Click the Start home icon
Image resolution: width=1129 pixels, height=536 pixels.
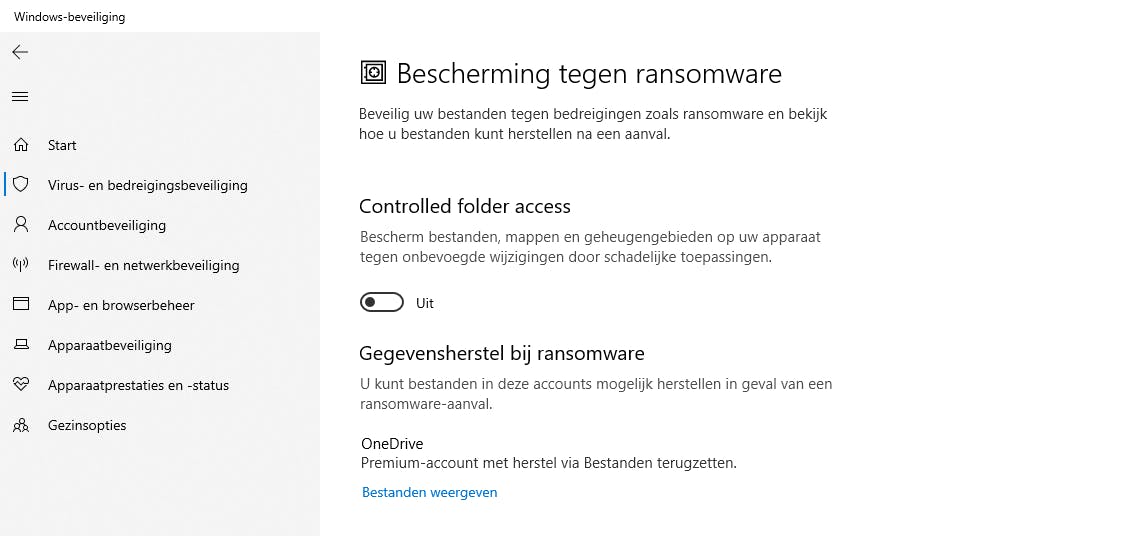[x=20, y=145]
